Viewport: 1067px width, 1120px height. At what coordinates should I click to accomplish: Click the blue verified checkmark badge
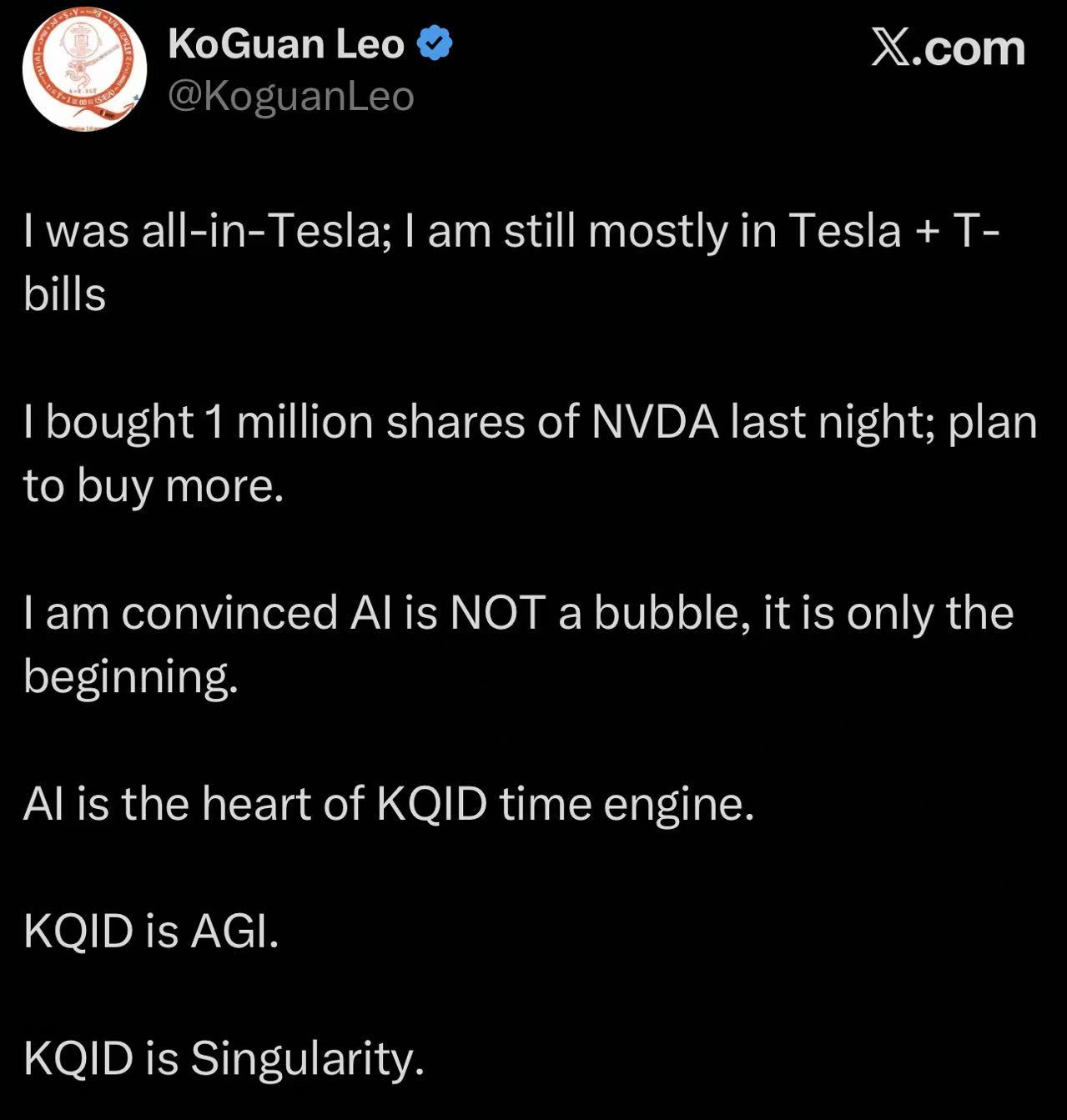[x=434, y=43]
